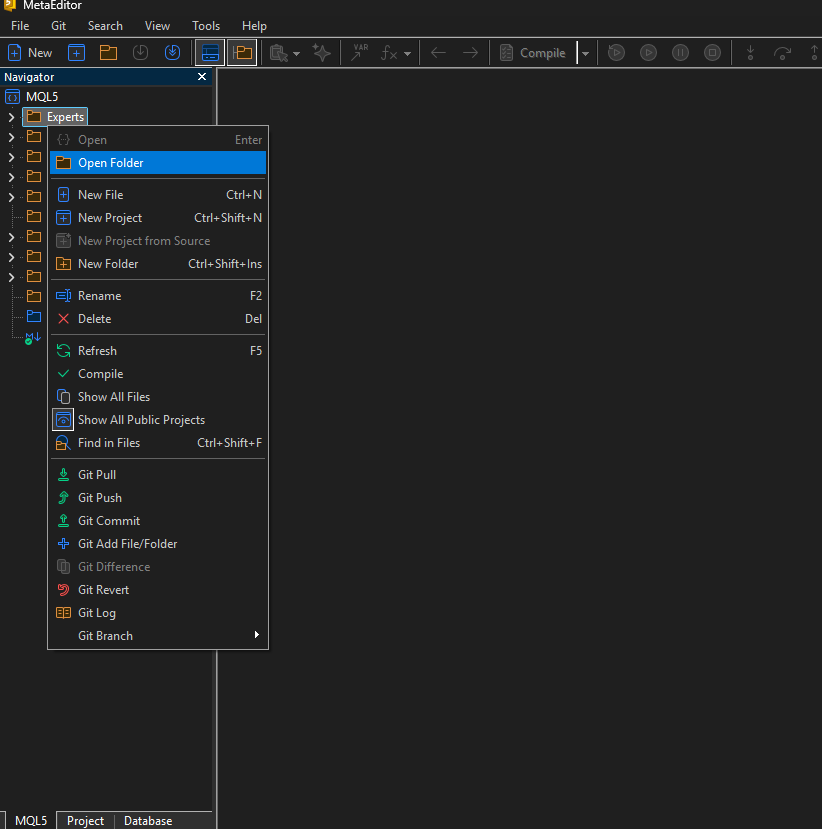Switch to the Project tab
This screenshot has height=829, width=822.
pyautogui.click(x=85, y=821)
